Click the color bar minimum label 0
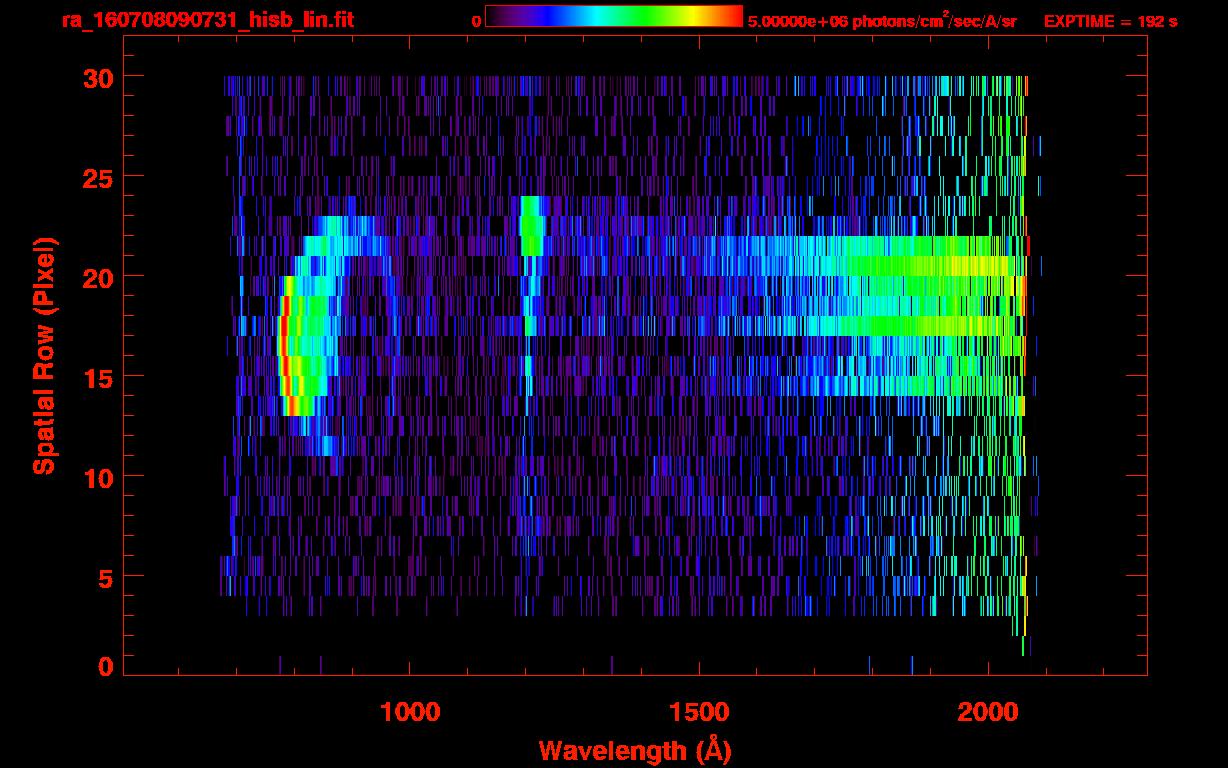Image resolution: width=1228 pixels, height=768 pixels. pyautogui.click(x=476, y=21)
